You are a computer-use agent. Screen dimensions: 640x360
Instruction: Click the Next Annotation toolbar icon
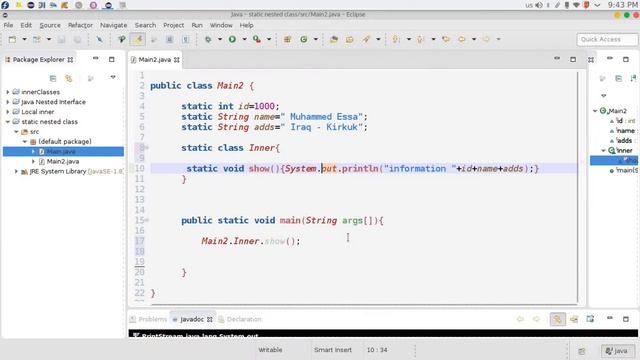tap(396, 39)
